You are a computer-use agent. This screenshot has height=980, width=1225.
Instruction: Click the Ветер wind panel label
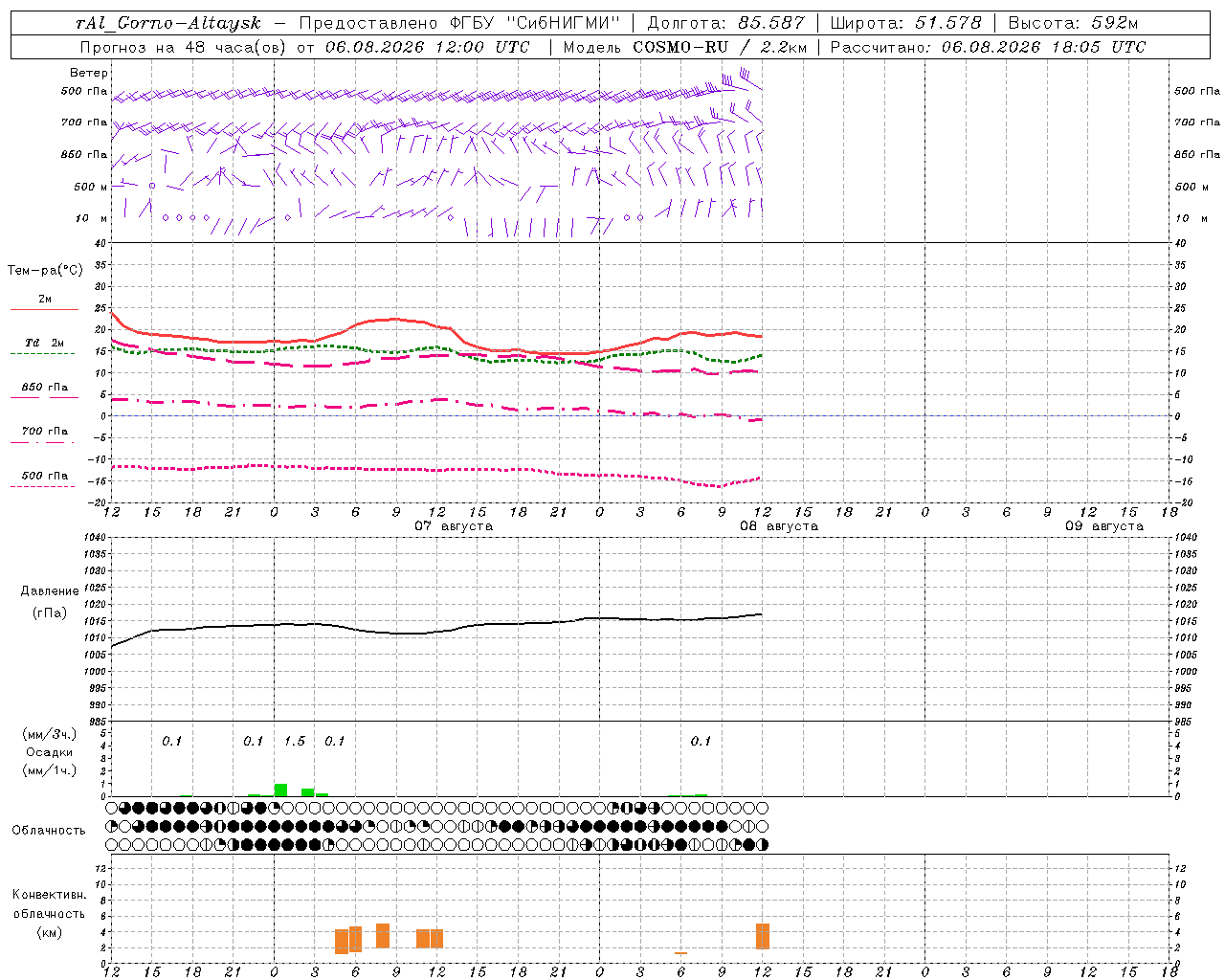pyautogui.click(x=89, y=73)
